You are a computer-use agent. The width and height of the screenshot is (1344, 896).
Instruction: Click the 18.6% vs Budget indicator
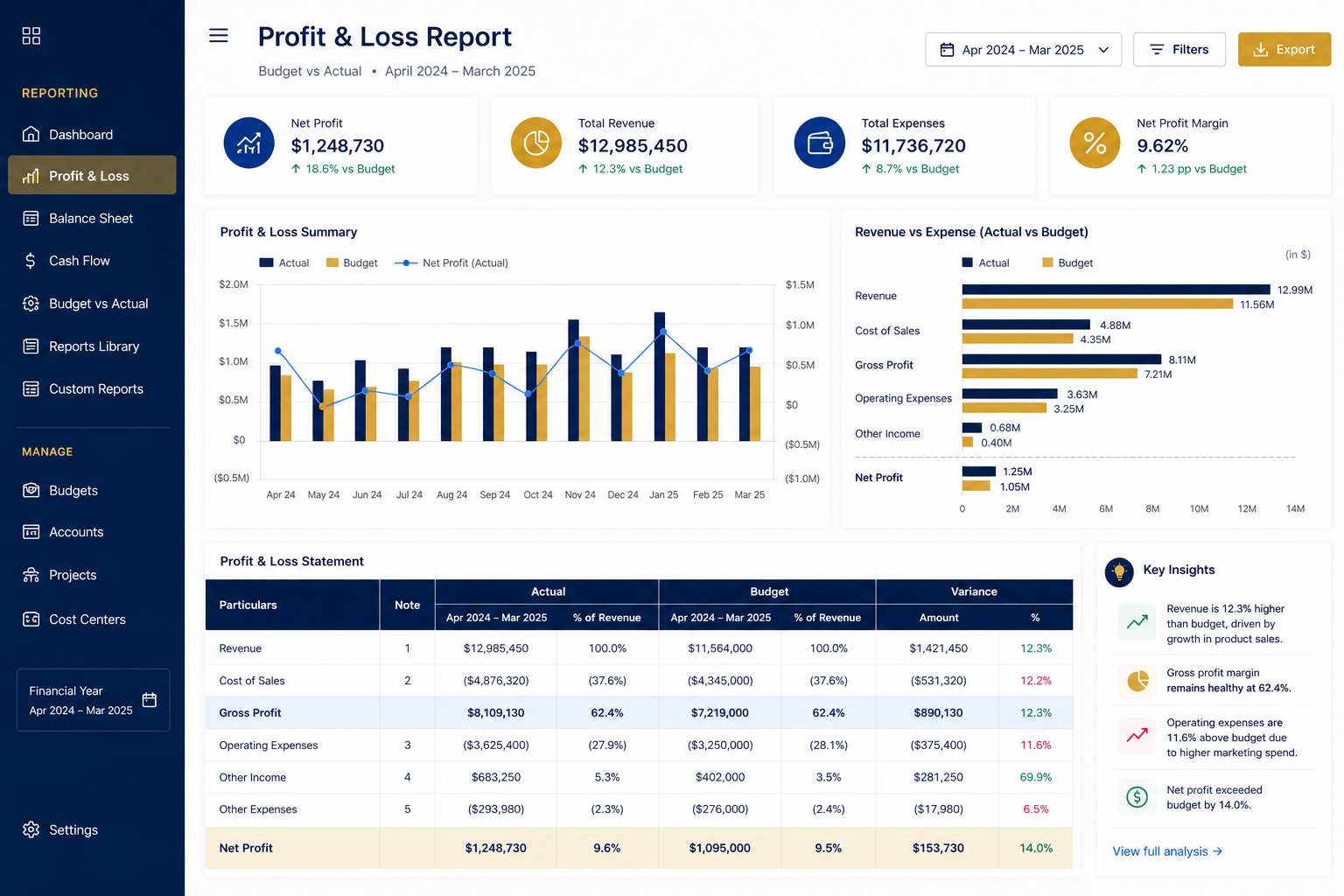coord(343,169)
